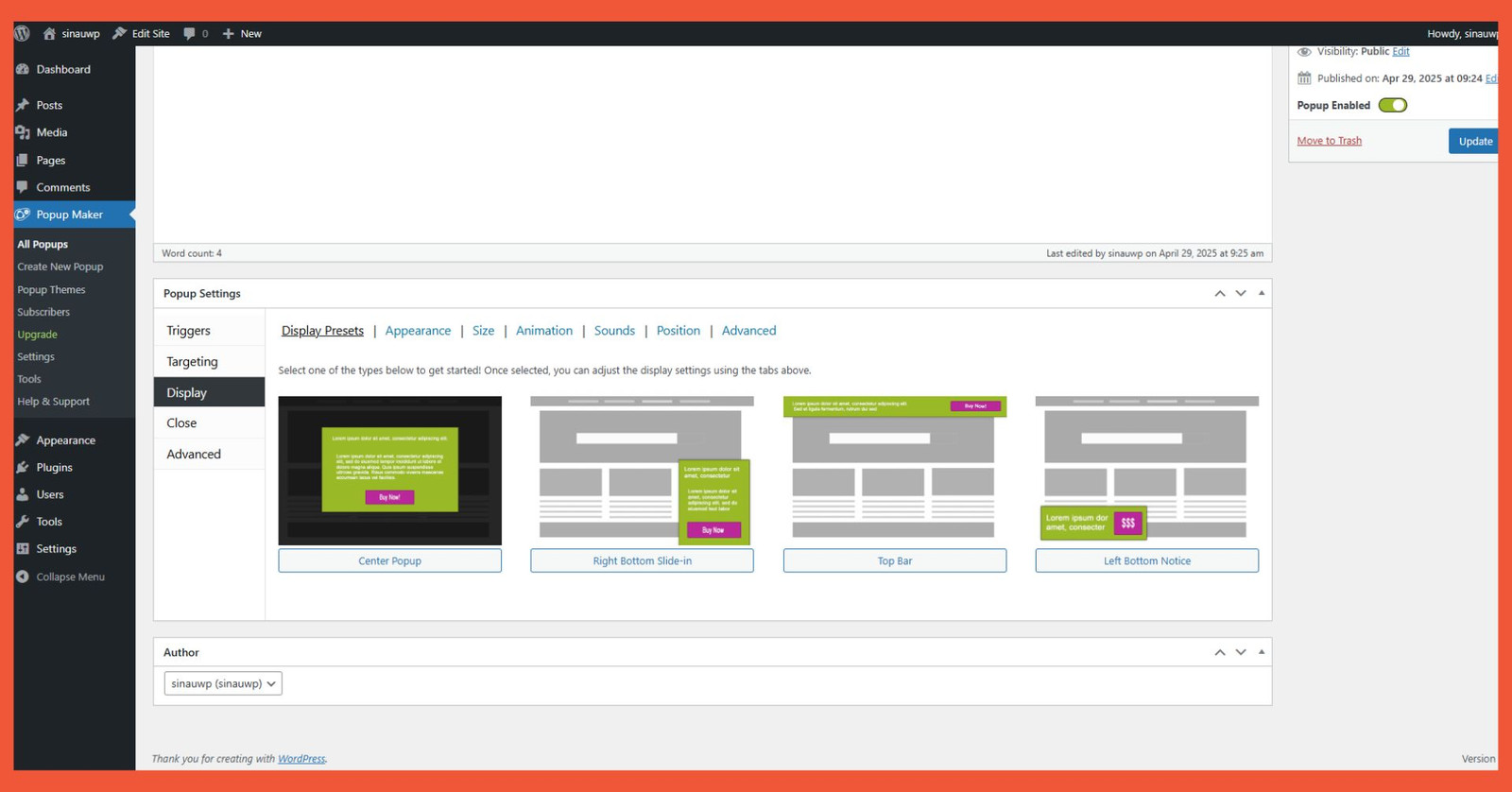Toggle the Popup Enabled switch
The image size is (1512, 792).
pyautogui.click(x=1393, y=105)
